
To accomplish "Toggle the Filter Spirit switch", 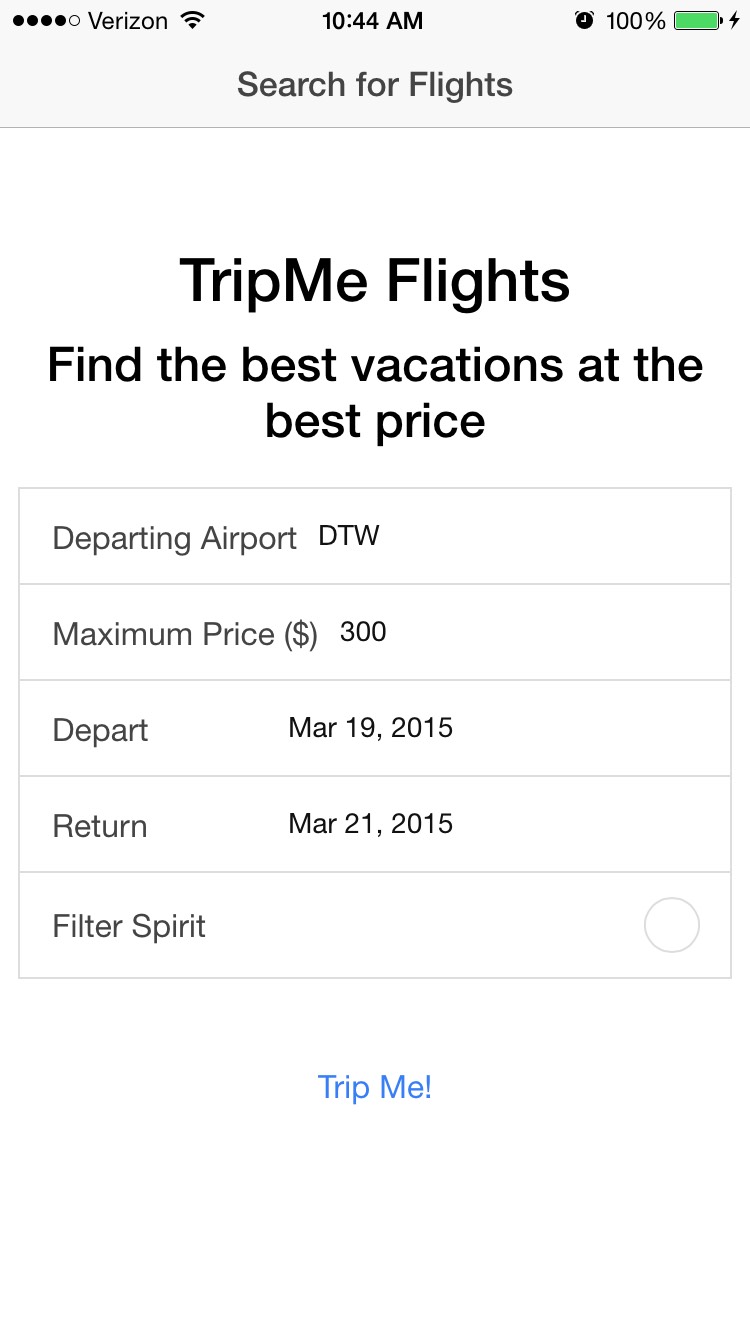I will point(671,926).
